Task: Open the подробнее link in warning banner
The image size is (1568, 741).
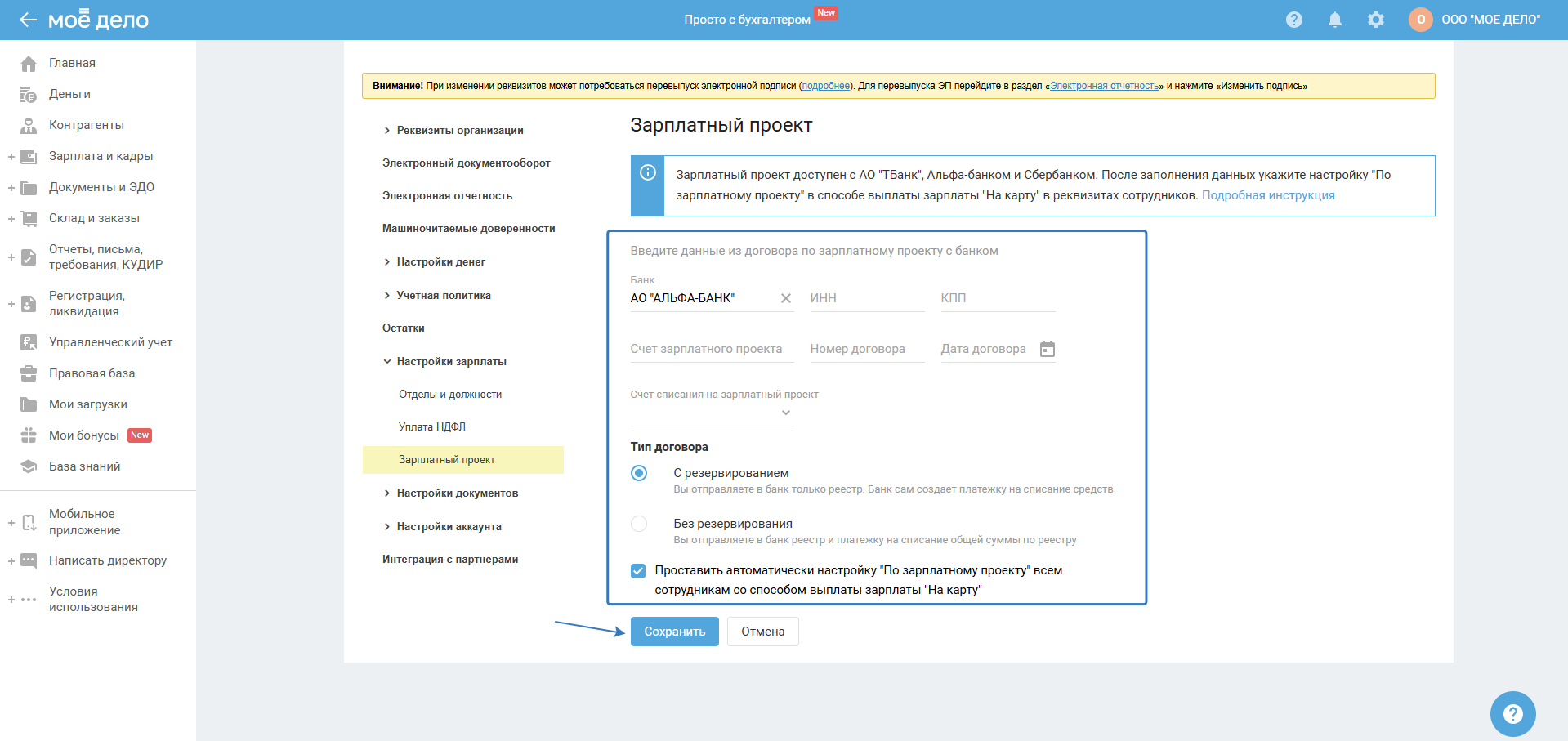Action: point(825,86)
